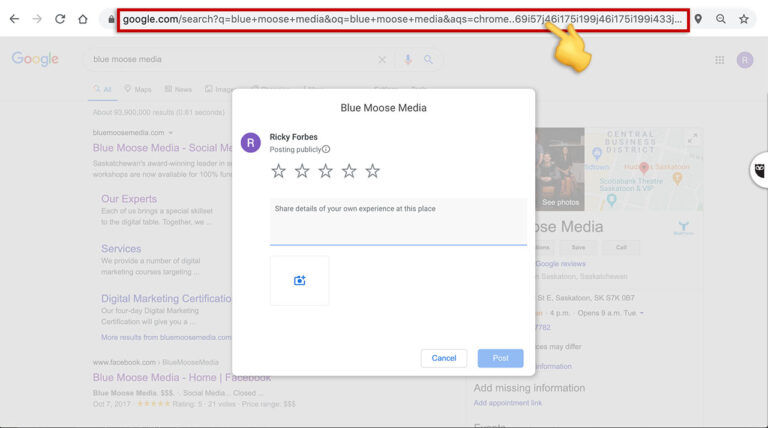Rate two stars in review dialog
The width and height of the screenshot is (768, 428).
click(302, 171)
